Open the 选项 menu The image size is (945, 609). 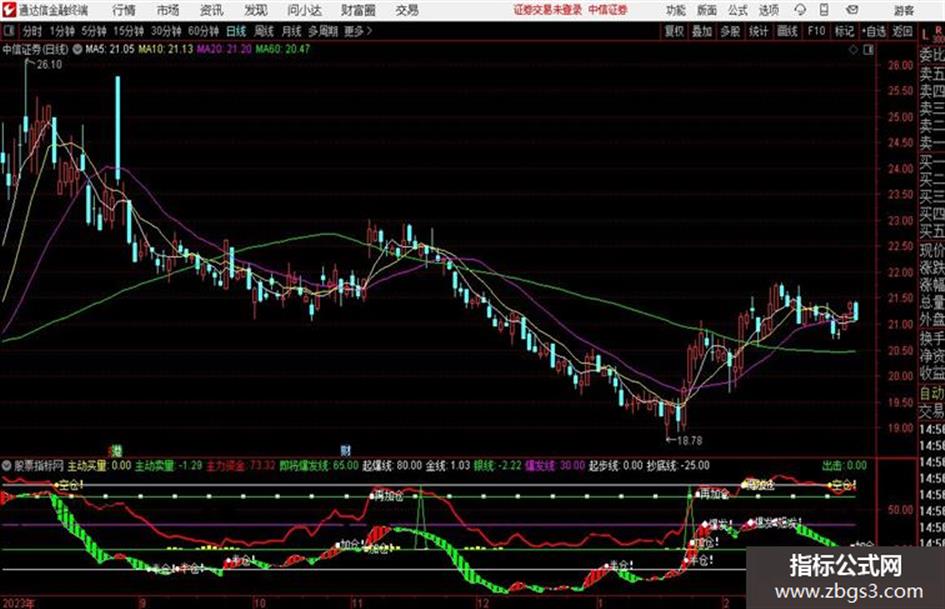tap(768, 10)
